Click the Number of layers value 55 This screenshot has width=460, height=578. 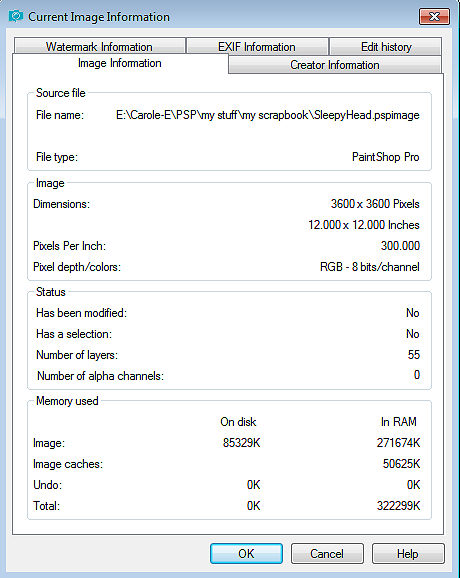tap(414, 355)
